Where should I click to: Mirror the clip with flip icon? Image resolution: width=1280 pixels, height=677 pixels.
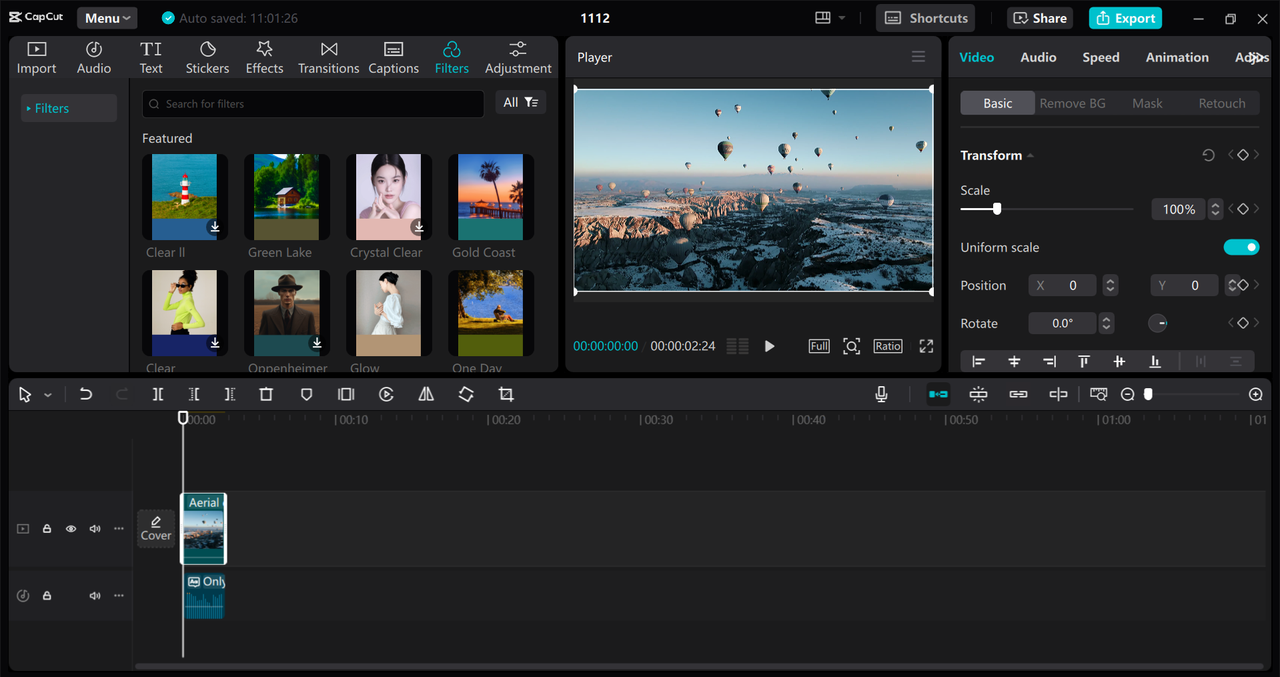[x=426, y=395]
